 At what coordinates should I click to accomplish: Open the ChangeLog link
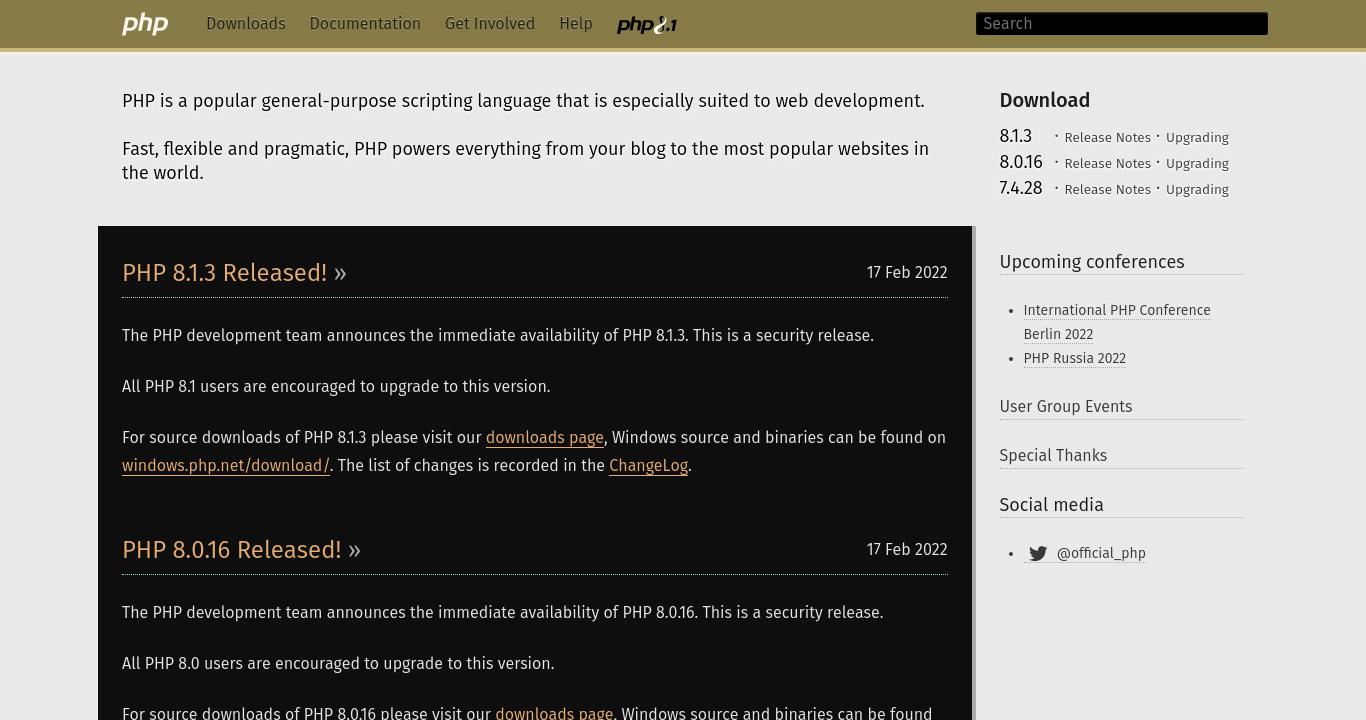pos(649,466)
